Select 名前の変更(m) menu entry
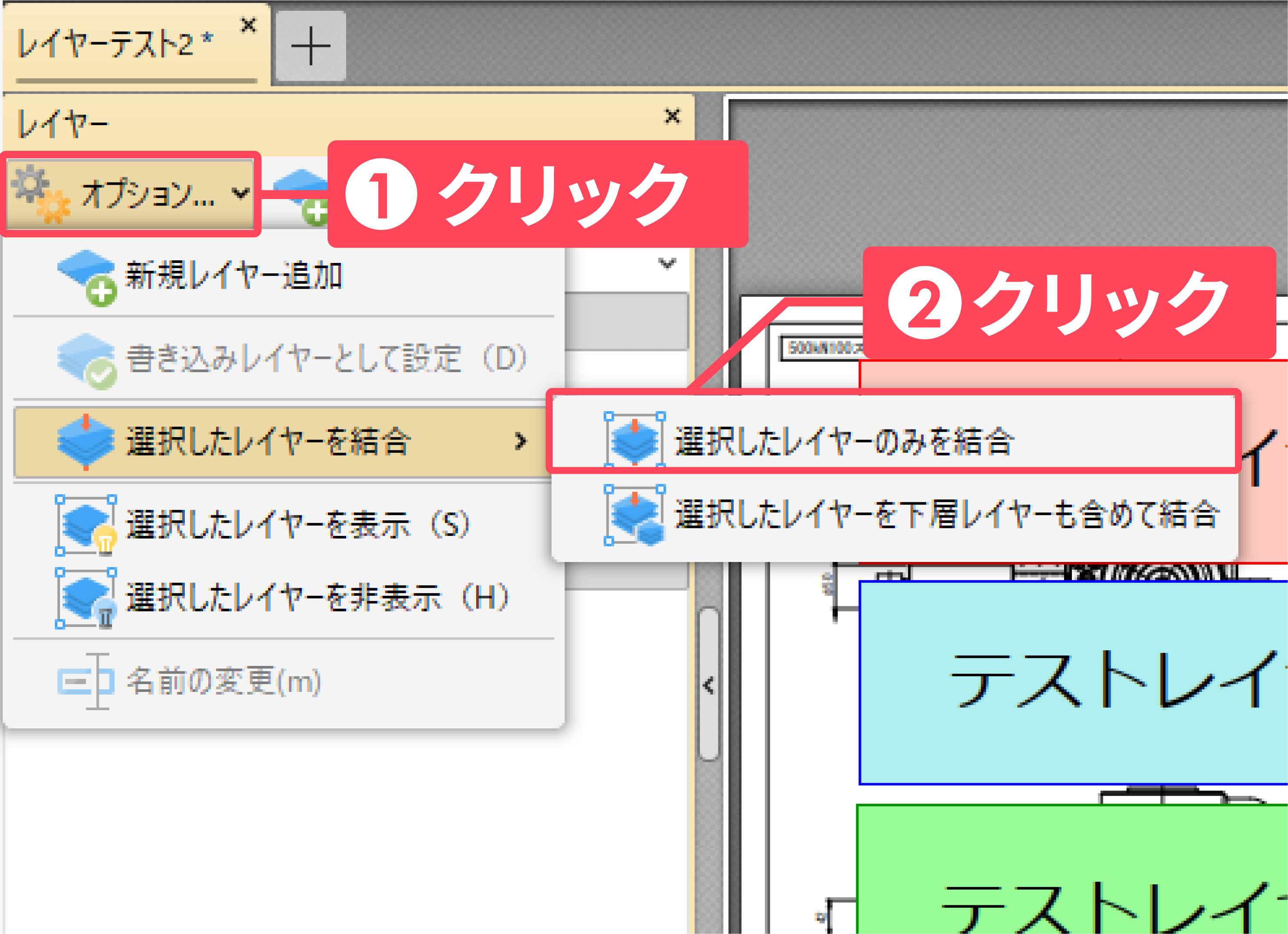Screen dimensions: 1288x934 click(284, 681)
